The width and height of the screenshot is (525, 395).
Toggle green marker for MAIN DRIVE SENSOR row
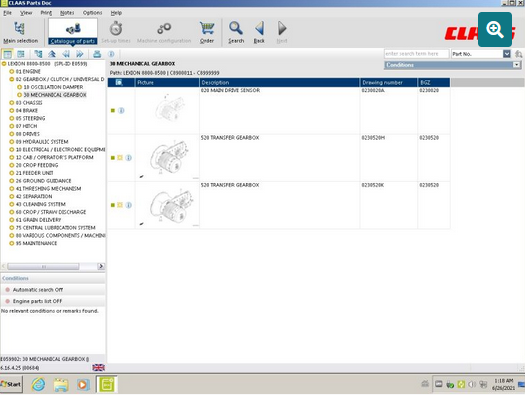[x=113, y=110]
